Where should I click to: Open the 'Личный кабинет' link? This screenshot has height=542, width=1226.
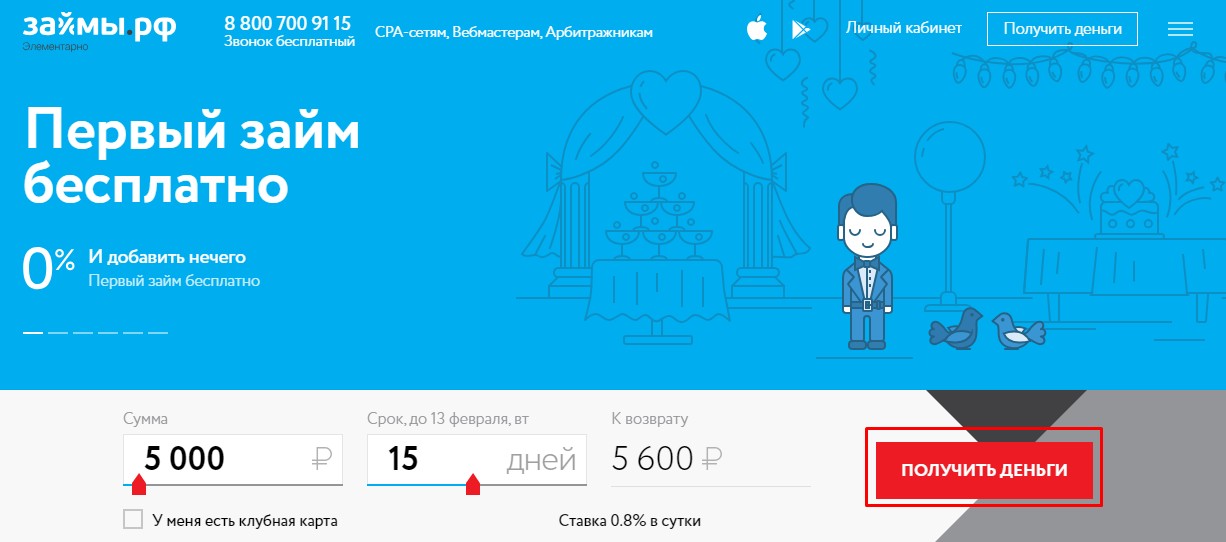click(x=904, y=28)
